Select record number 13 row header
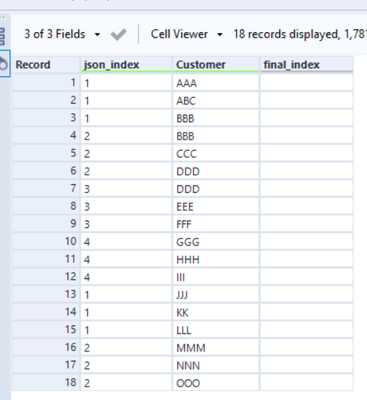The width and height of the screenshot is (367, 400). coord(46,295)
